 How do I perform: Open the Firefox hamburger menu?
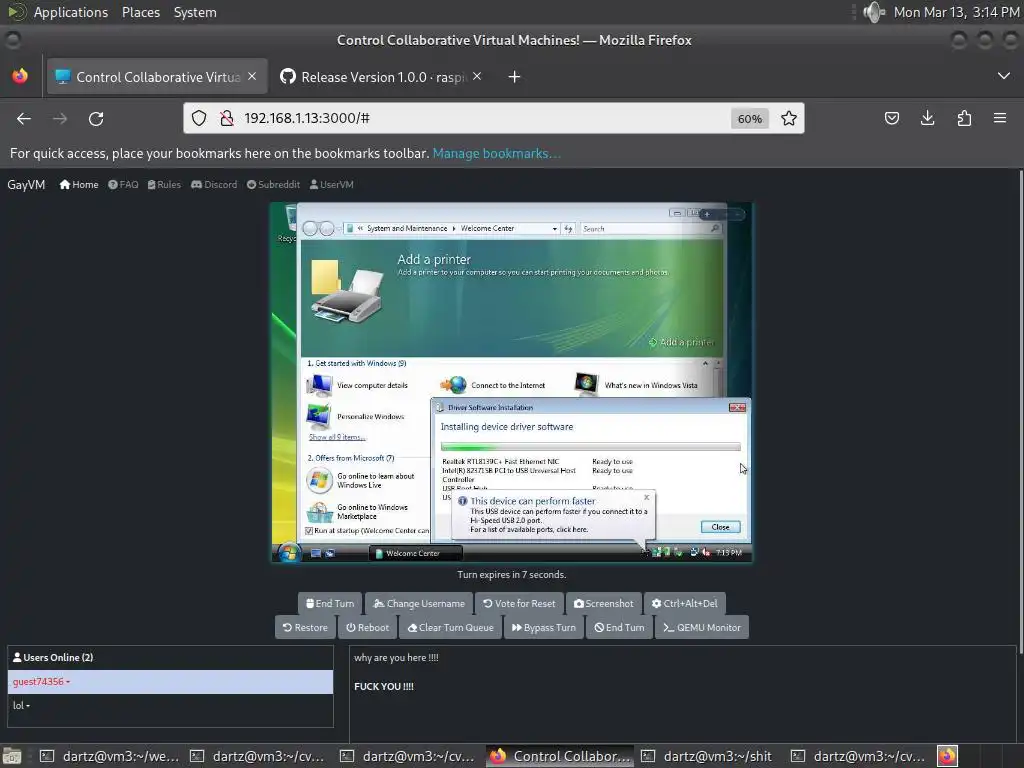tap(1000, 118)
